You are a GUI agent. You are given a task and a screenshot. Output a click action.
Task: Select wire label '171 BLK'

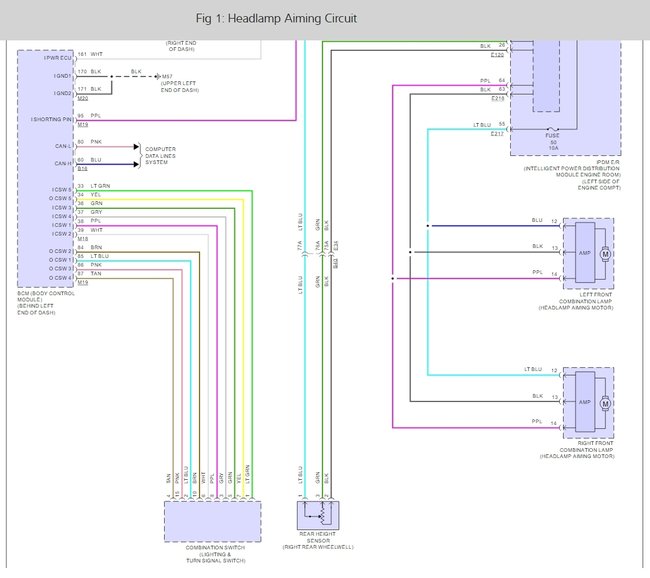(x=90, y=89)
